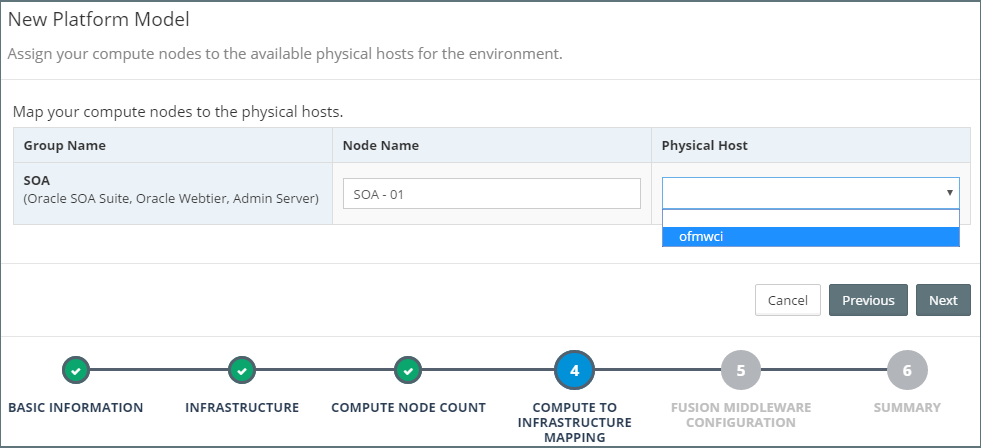Click the green checkmark above Compute Node Count
The image size is (981, 448).
pyautogui.click(x=408, y=370)
